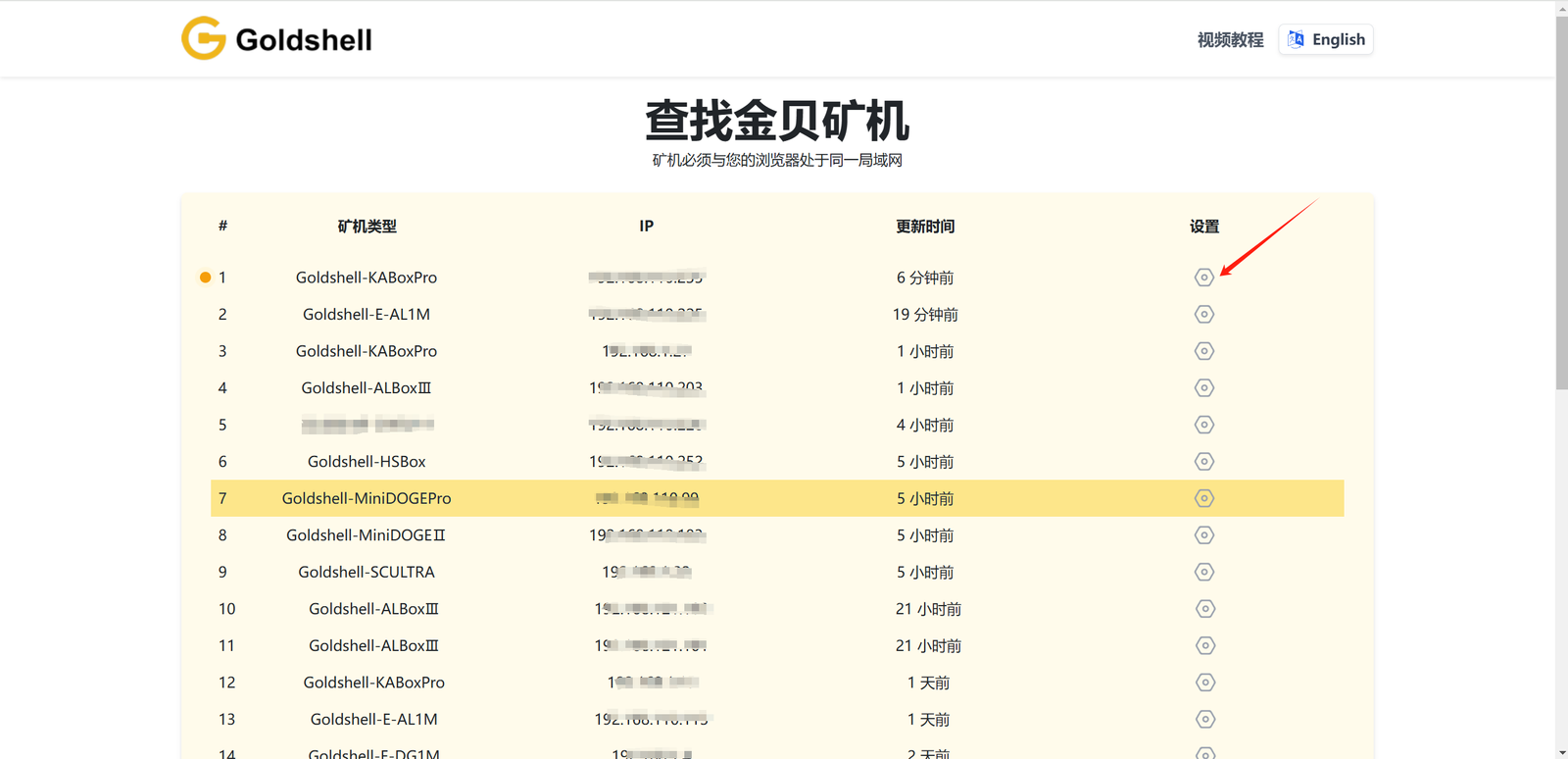Select row 12 Goldshell-KABoxPro name
The image size is (1568, 759).
click(x=373, y=683)
